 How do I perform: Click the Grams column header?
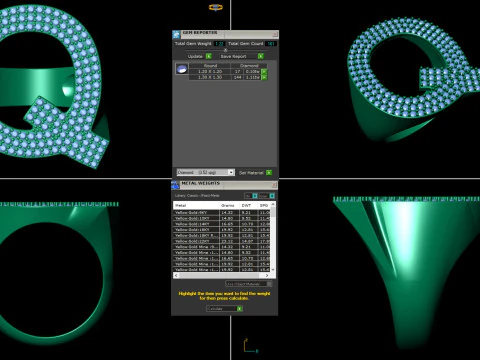pyautogui.click(x=229, y=205)
